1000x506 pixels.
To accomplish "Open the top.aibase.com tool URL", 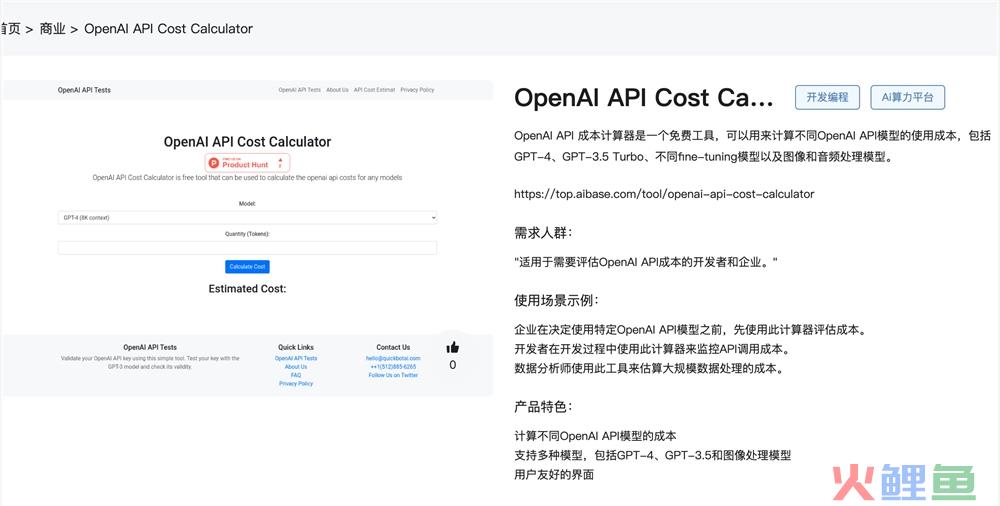I will tap(663, 194).
